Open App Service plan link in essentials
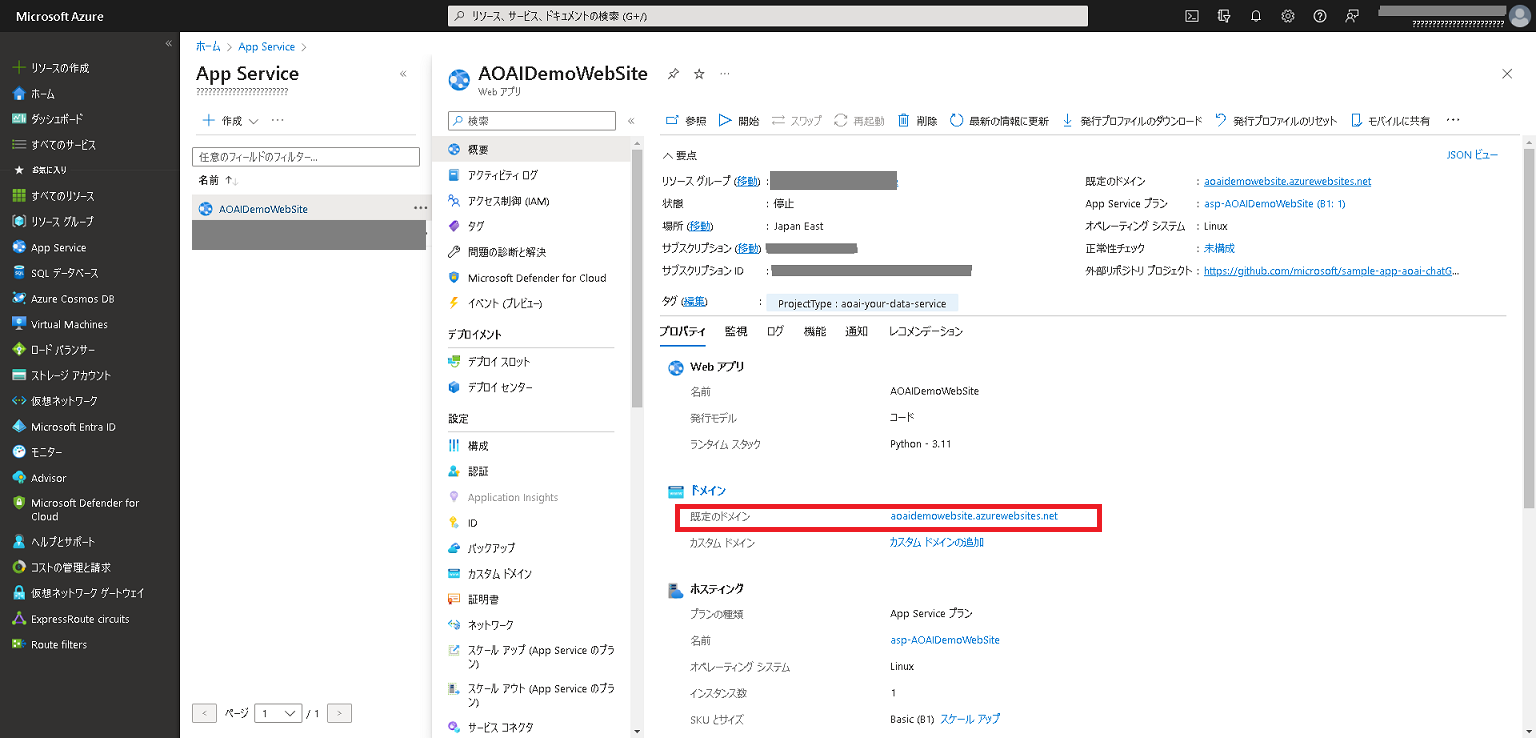This screenshot has height=738, width=1536. (x=1275, y=203)
